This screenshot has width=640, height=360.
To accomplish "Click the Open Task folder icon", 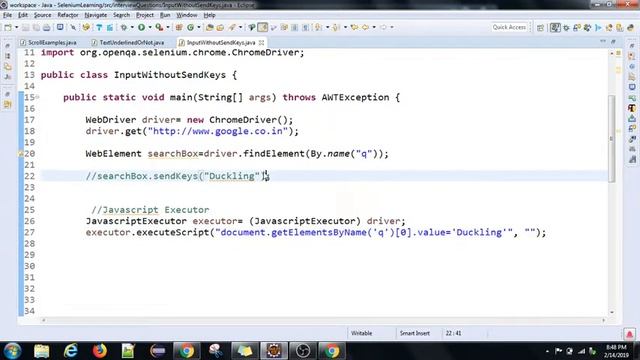I will pos(220,27).
